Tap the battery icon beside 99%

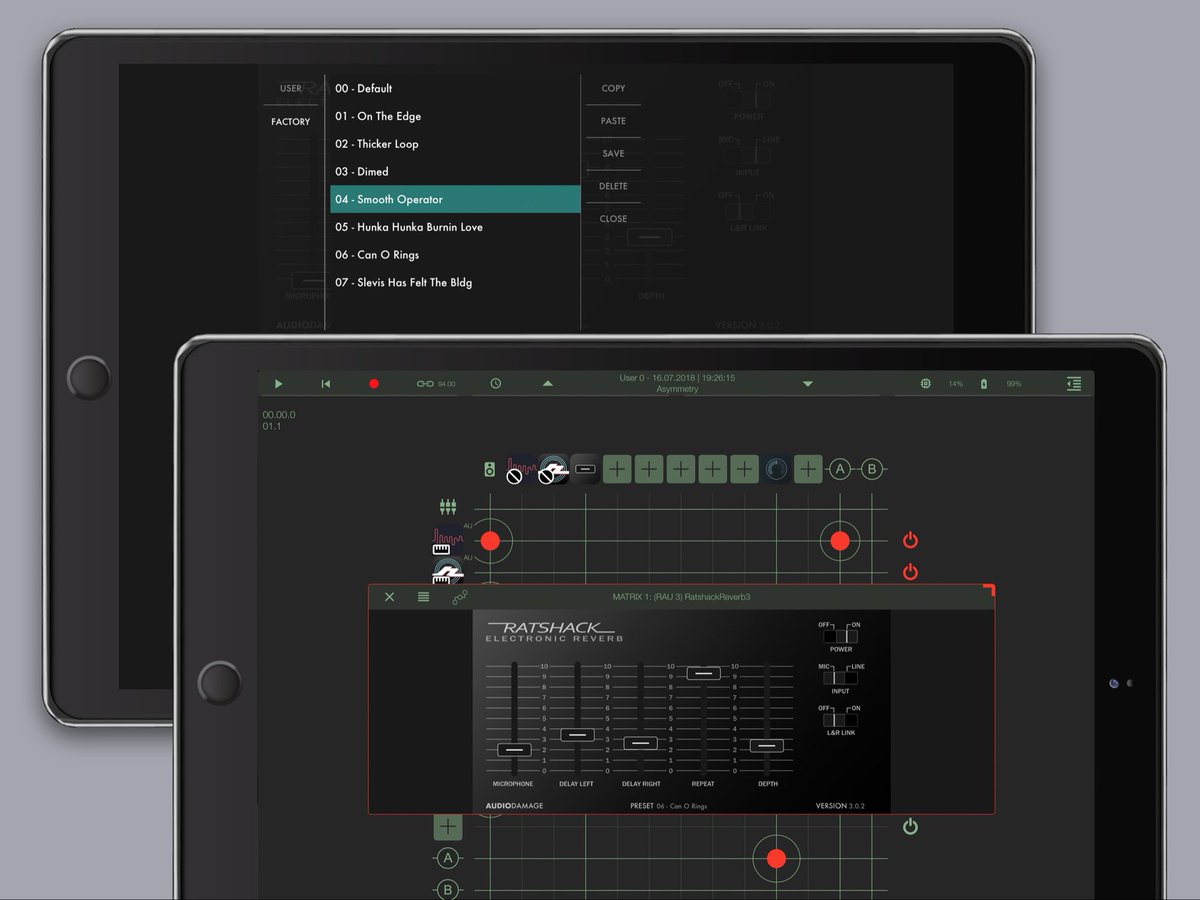click(x=983, y=384)
